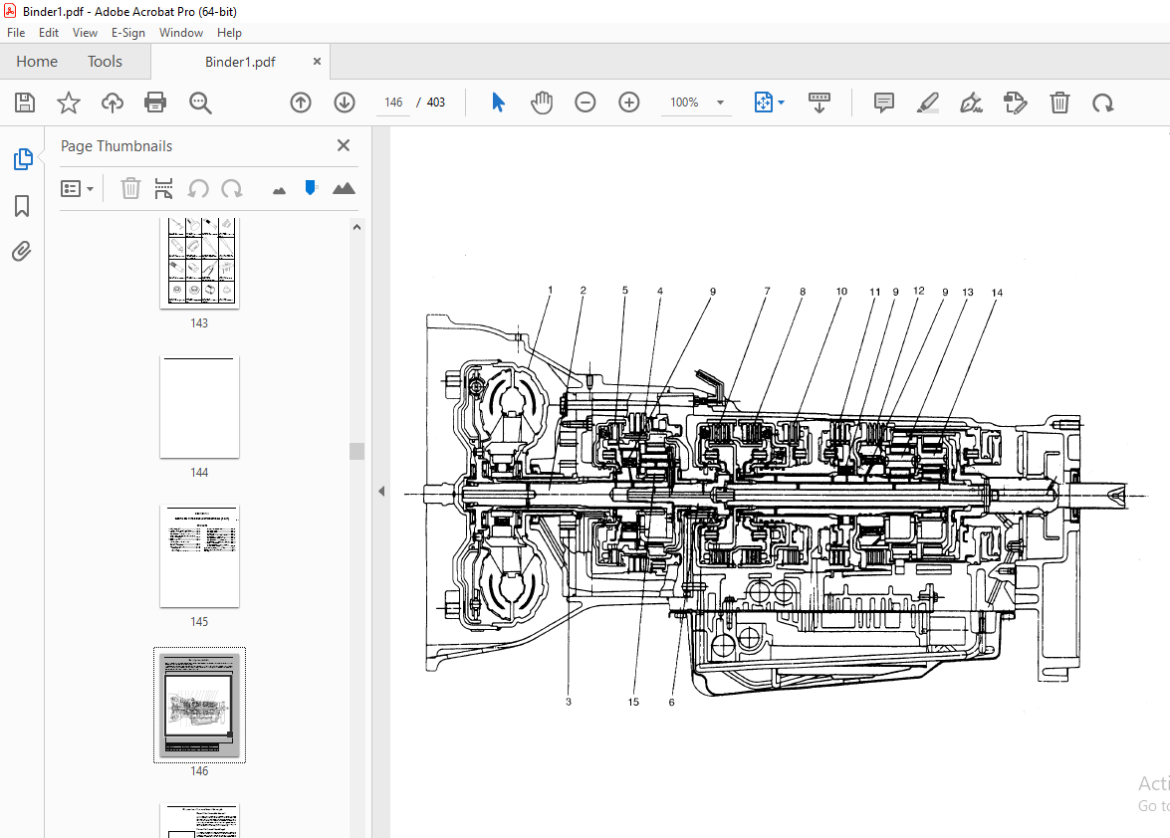This screenshot has height=838, width=1170.
Task: Click the scrolling mode keyboard icon
Action: [x=819, y=102]
